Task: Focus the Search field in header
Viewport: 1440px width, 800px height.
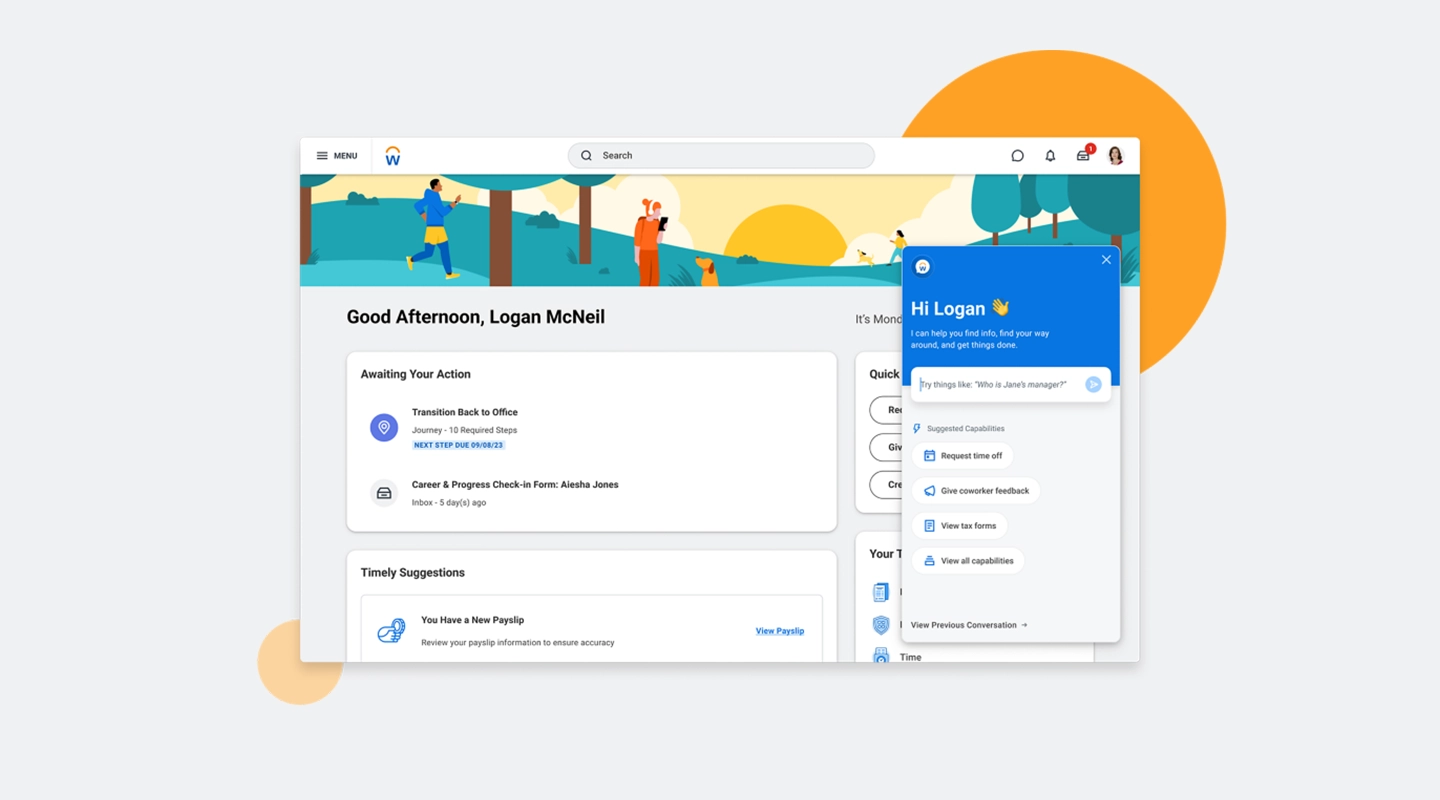Action: click(721, 156)
